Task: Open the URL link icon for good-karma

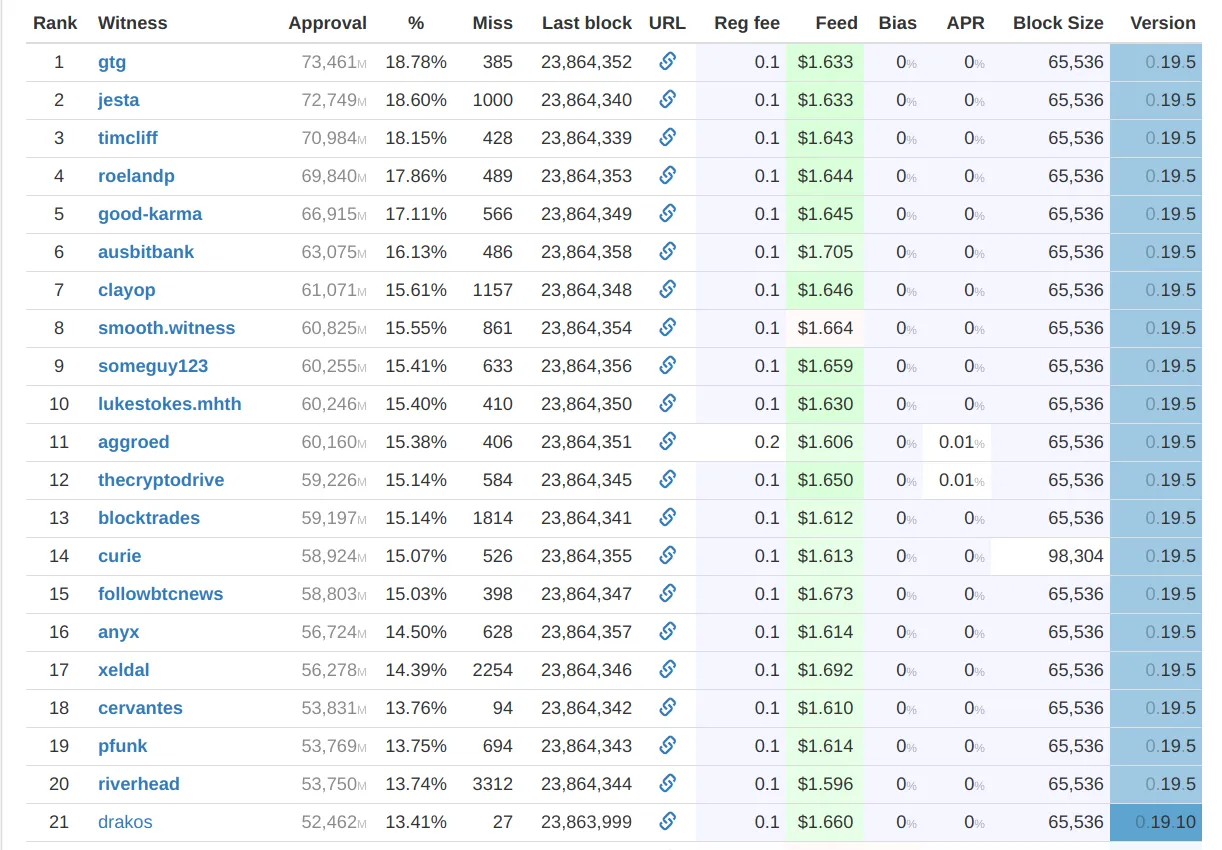Action: click(668, 213)
